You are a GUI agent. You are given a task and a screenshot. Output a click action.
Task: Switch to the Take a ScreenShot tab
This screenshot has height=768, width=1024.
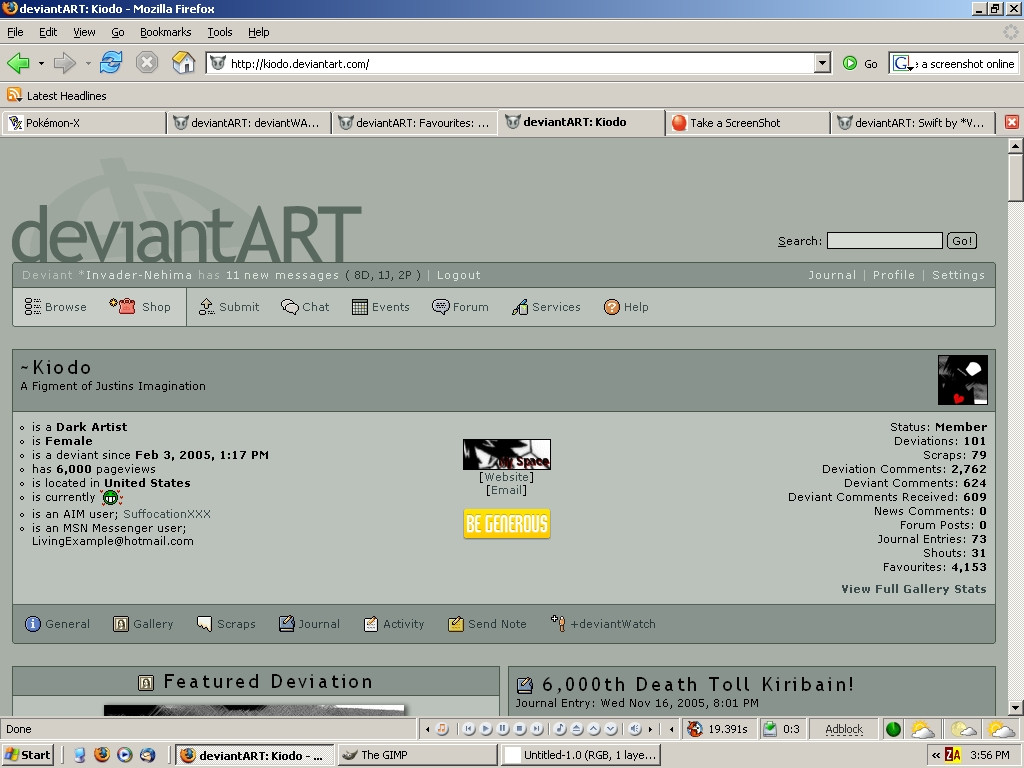746,123
